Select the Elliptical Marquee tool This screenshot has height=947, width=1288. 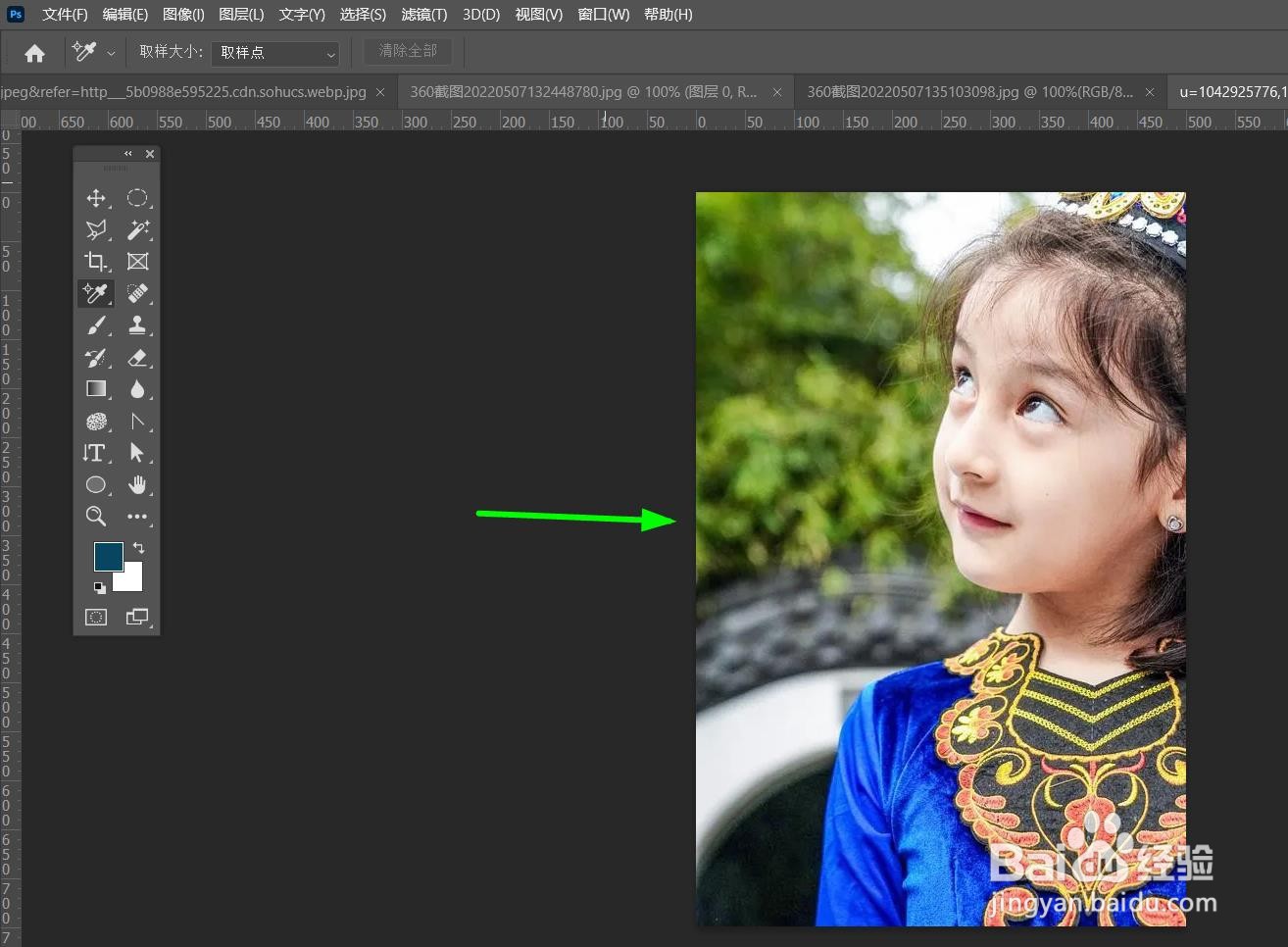(x=137, y=198)
